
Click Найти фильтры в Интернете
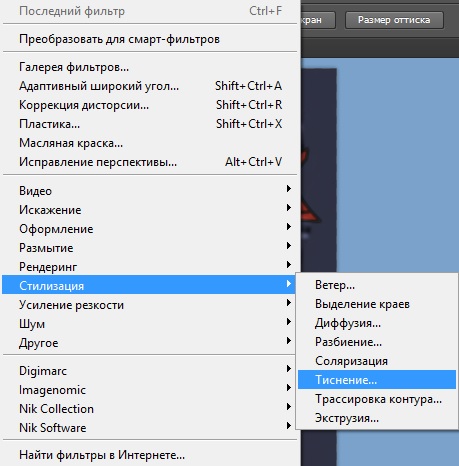[149, 455]
